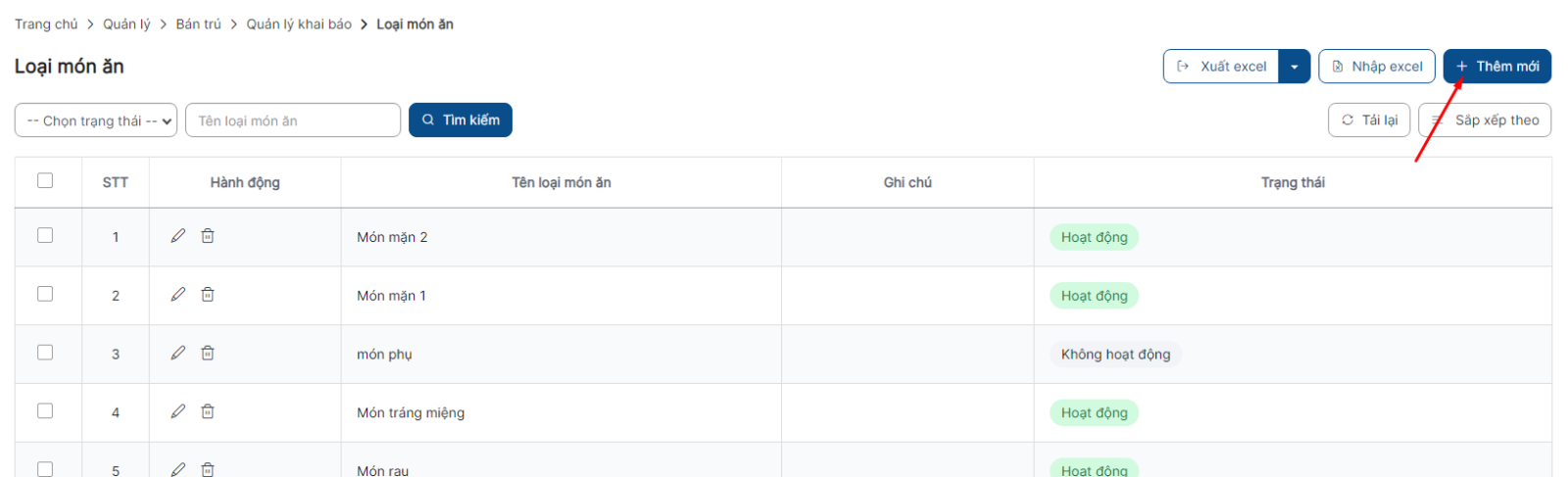Screen dimensions: 1568x477
Task: Open the Chọn trạng thái dropdown
Action: pyautogui.click(x=96, y=120)
